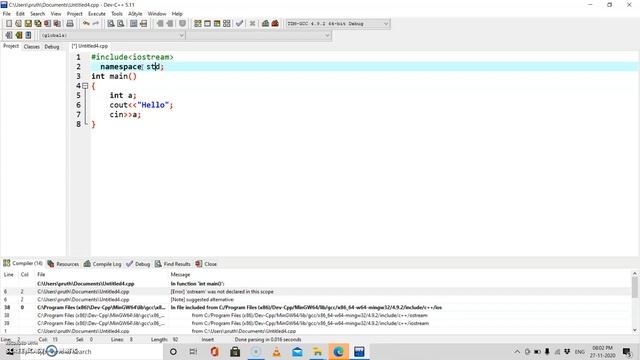The width and height of the screenshot is (640, 360).
Task: Select the Compiler (14) bottom tab
Action: tap(23, 263)
